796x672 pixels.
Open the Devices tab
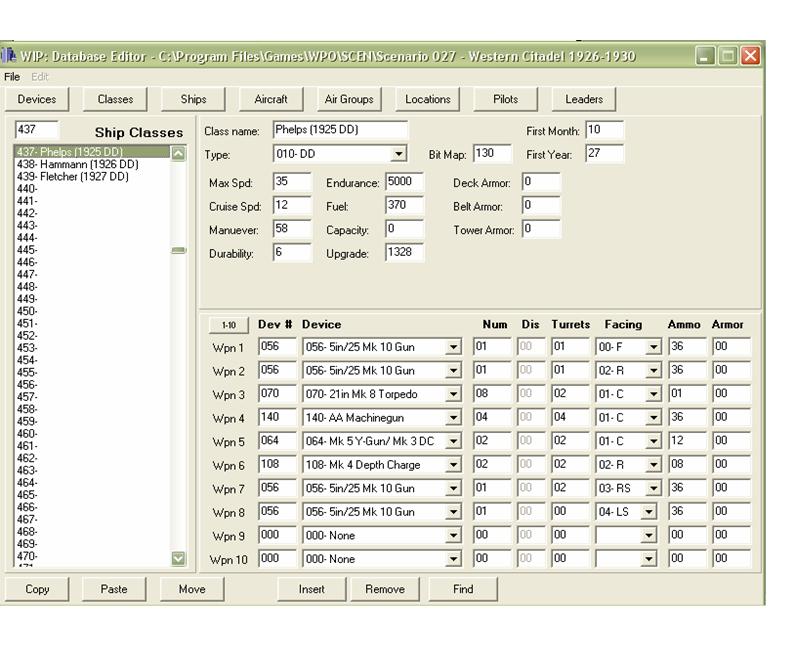point(37,99)
